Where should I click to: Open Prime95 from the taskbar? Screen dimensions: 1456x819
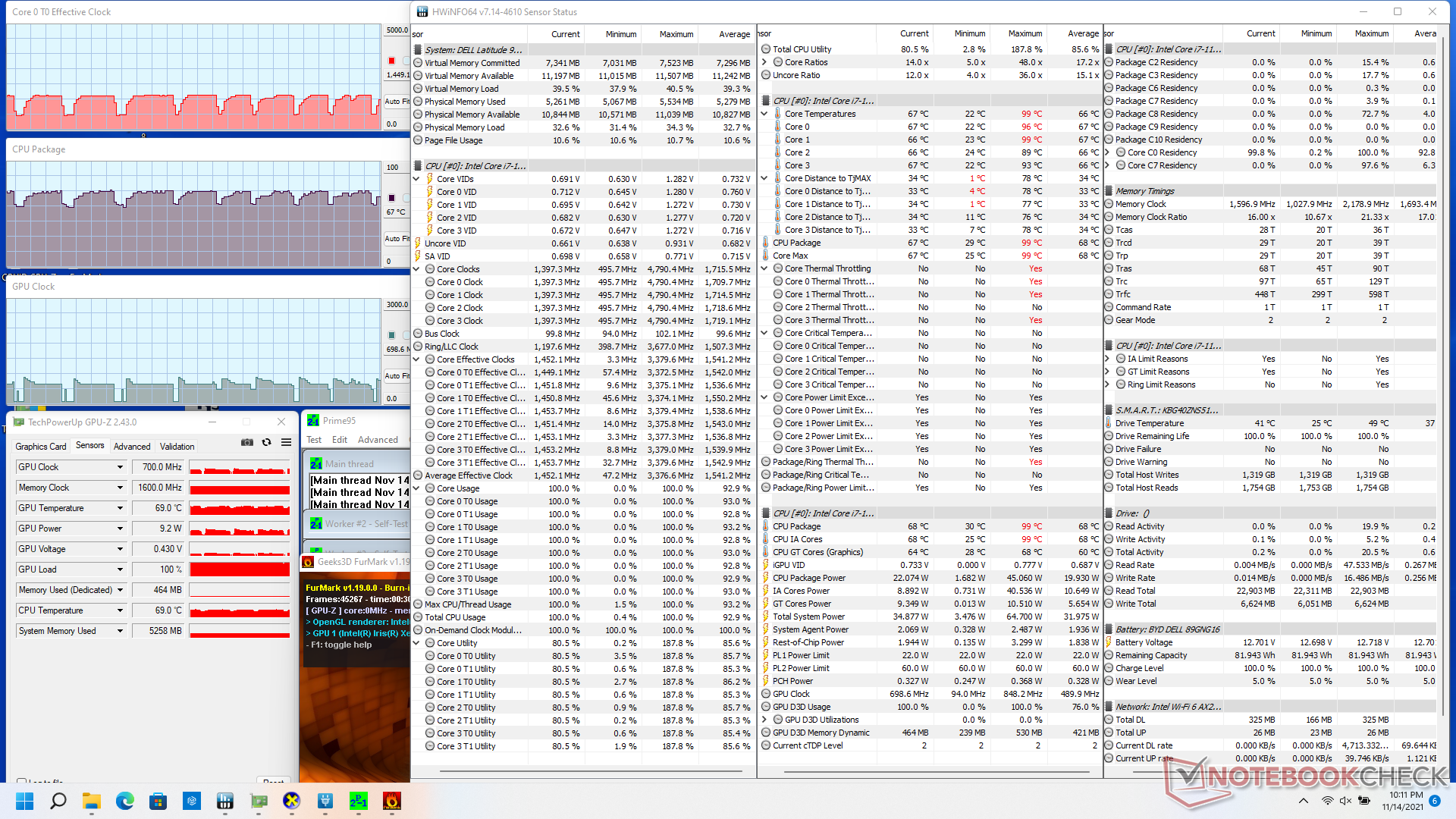click(x=358, y=802)
